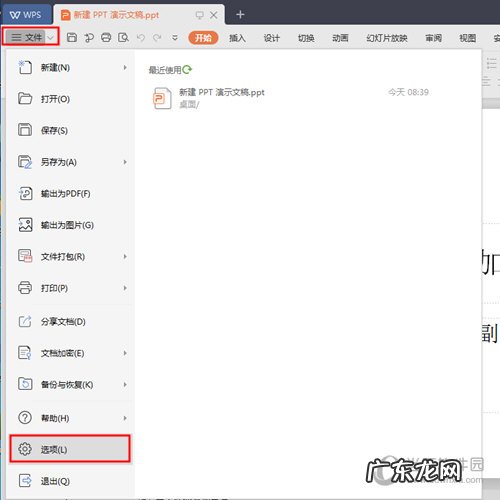Switch to the 幻灯片放映 ribbon tab
This screenshot has width=500, height=500.
(x=387, y=38)
